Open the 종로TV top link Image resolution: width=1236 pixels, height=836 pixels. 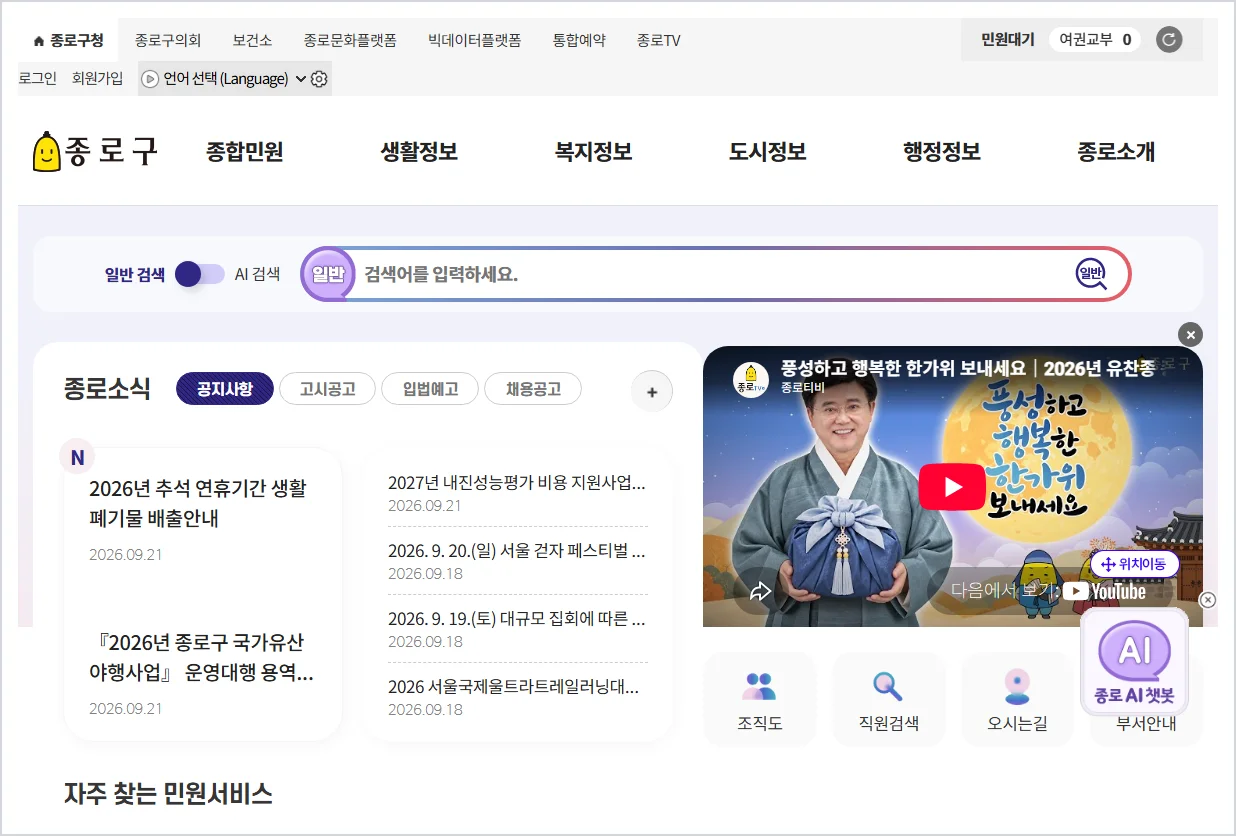(x=658, y=41)
